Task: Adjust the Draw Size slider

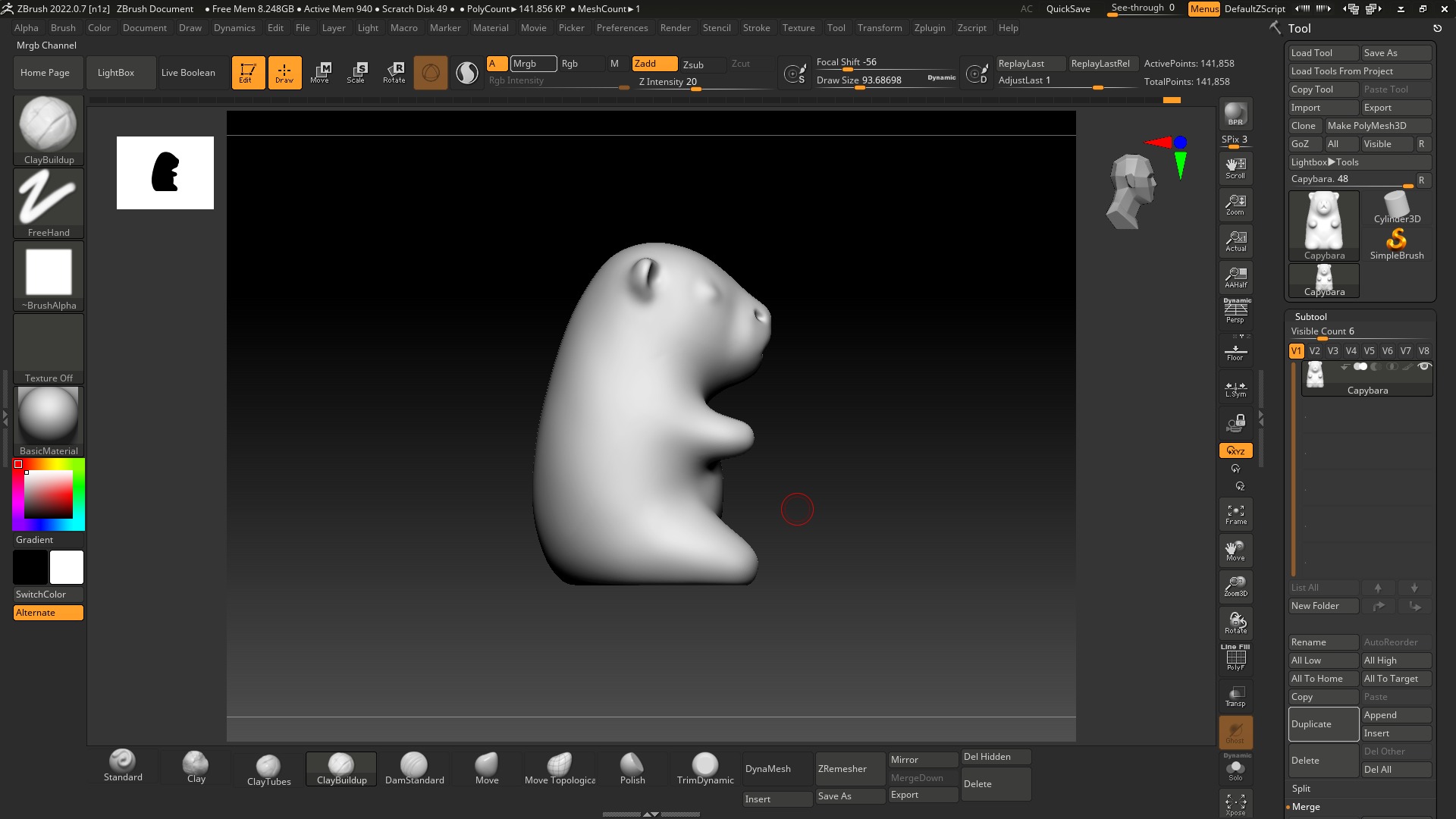Action: 886,80
